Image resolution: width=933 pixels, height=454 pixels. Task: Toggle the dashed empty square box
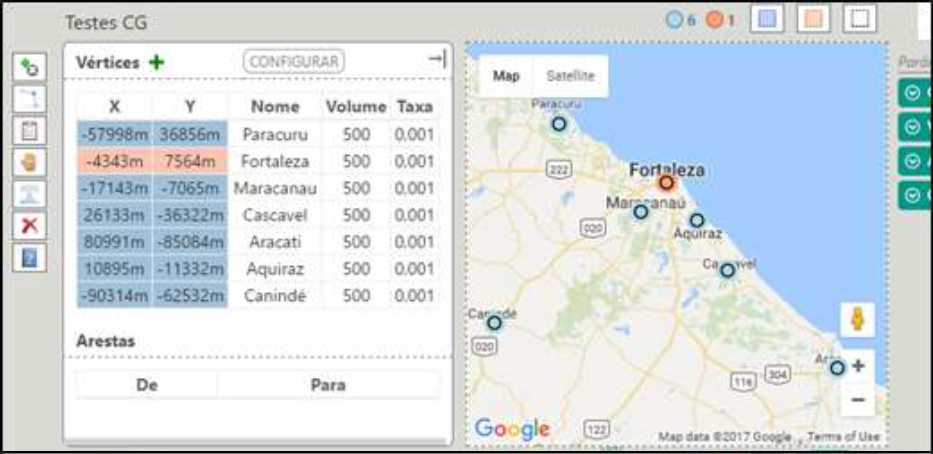coord(859,20)
